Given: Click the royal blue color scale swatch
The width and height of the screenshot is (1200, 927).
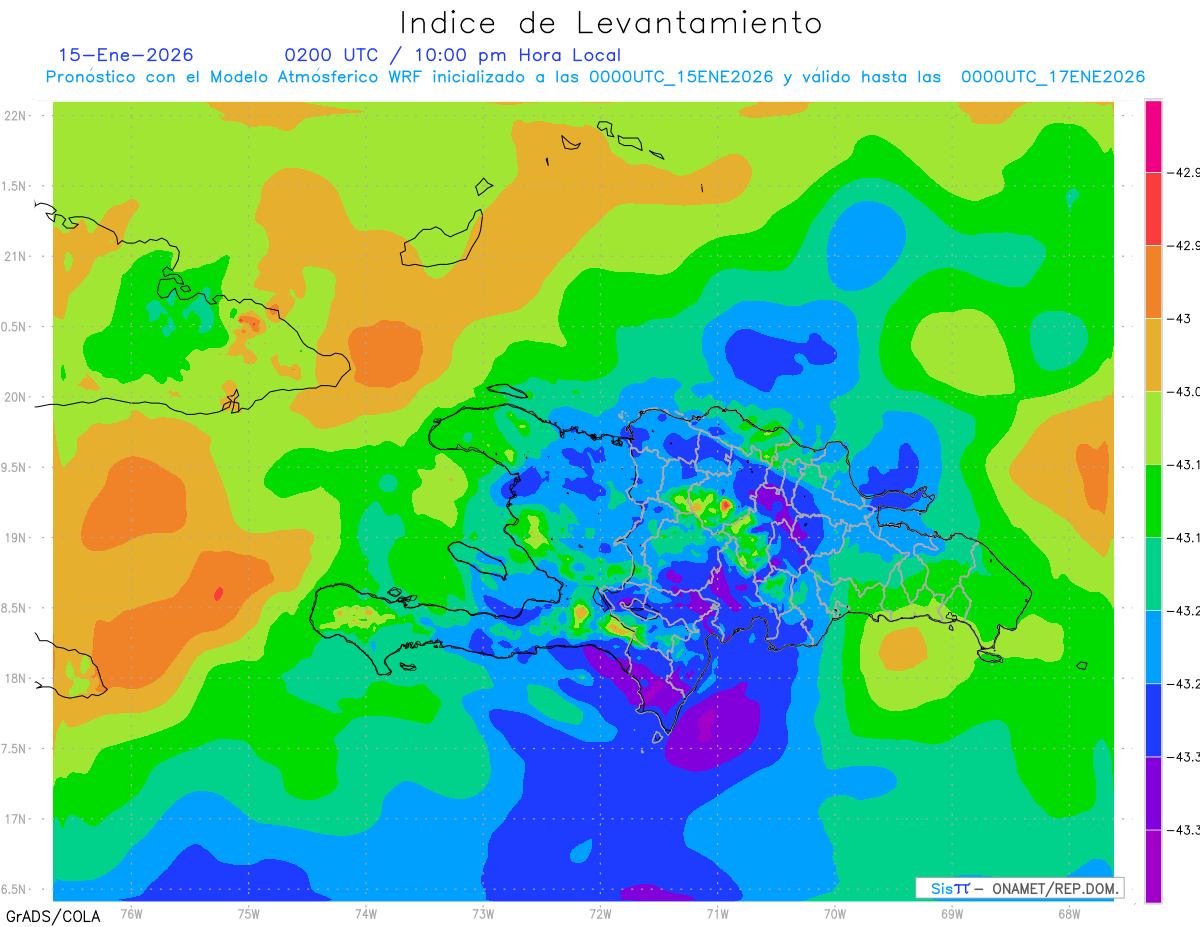Looking at the screenshot, I should point(1153,720).
